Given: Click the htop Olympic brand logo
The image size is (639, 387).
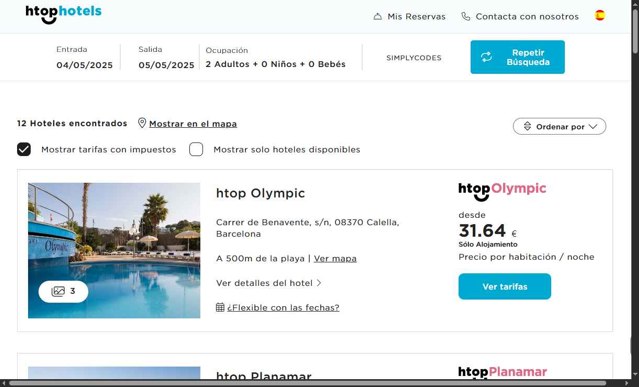Looking at the screenshot, I should (x=502, y=191).
